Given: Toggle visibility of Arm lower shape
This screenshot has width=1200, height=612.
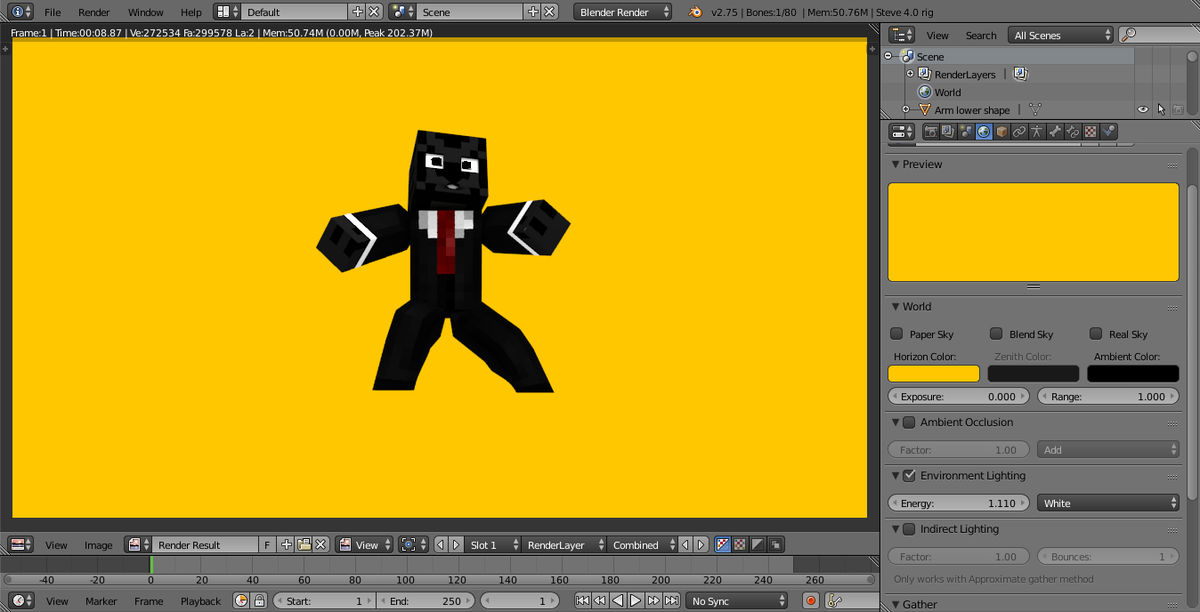Looking at the screenshot, I should point(1143,110).
